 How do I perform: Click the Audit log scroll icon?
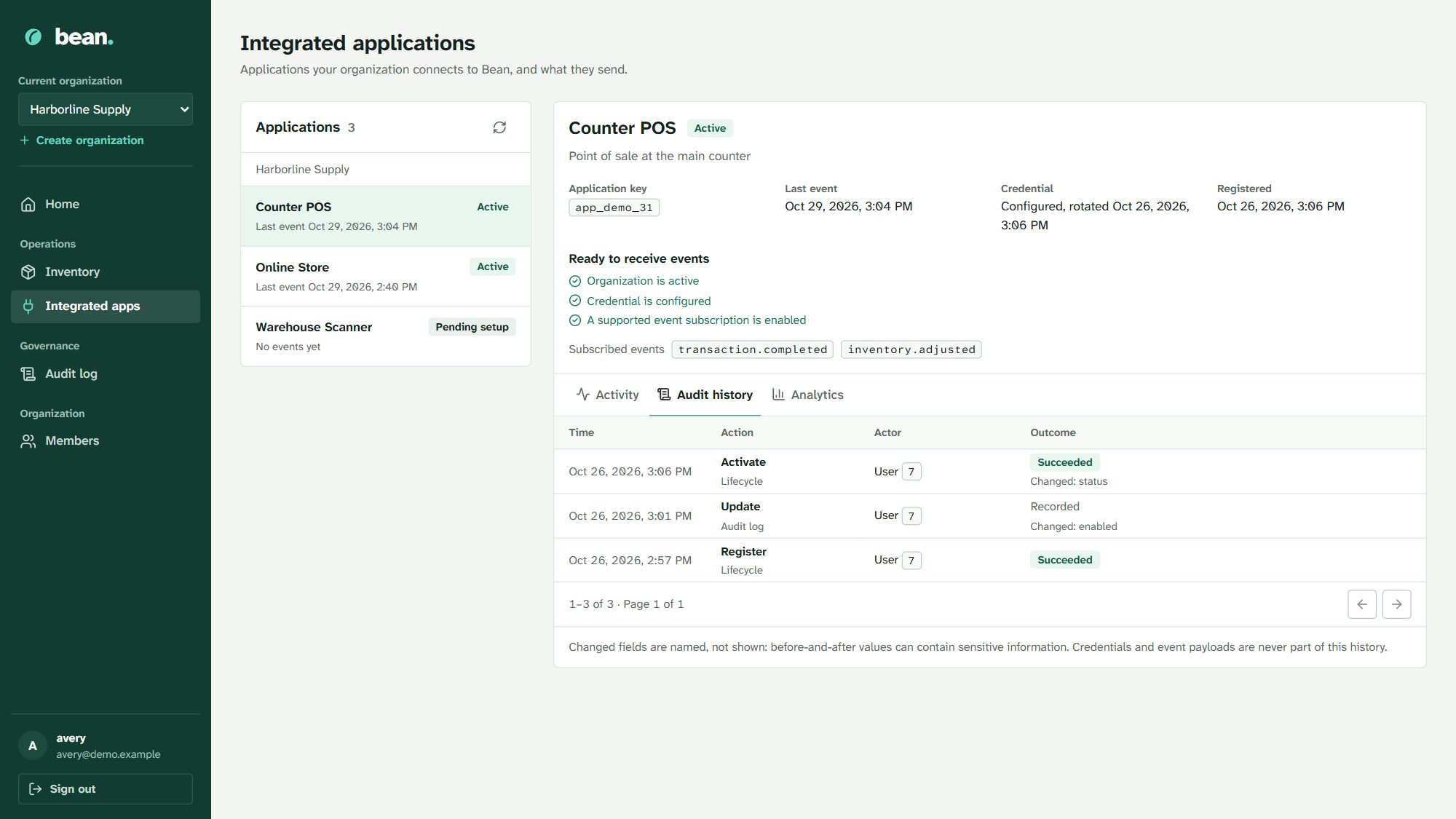pos(28,374)
